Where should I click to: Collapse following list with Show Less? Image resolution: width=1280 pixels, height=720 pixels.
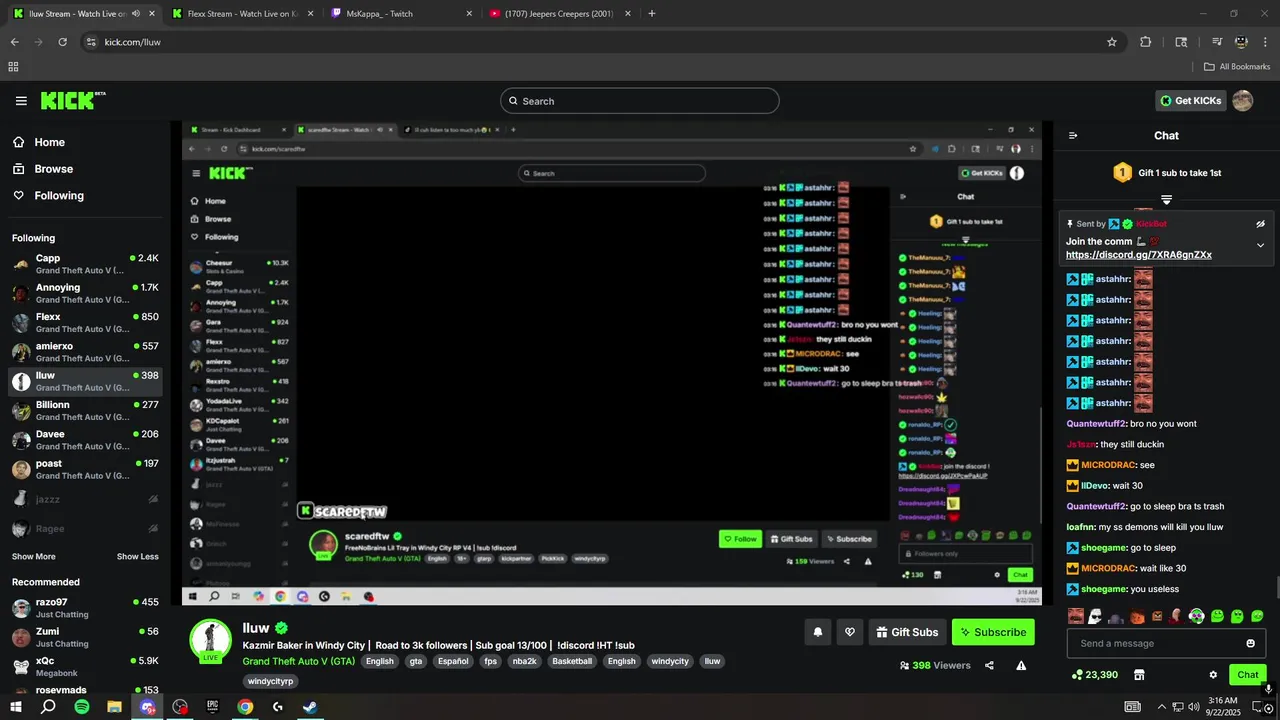click(137, 557)
